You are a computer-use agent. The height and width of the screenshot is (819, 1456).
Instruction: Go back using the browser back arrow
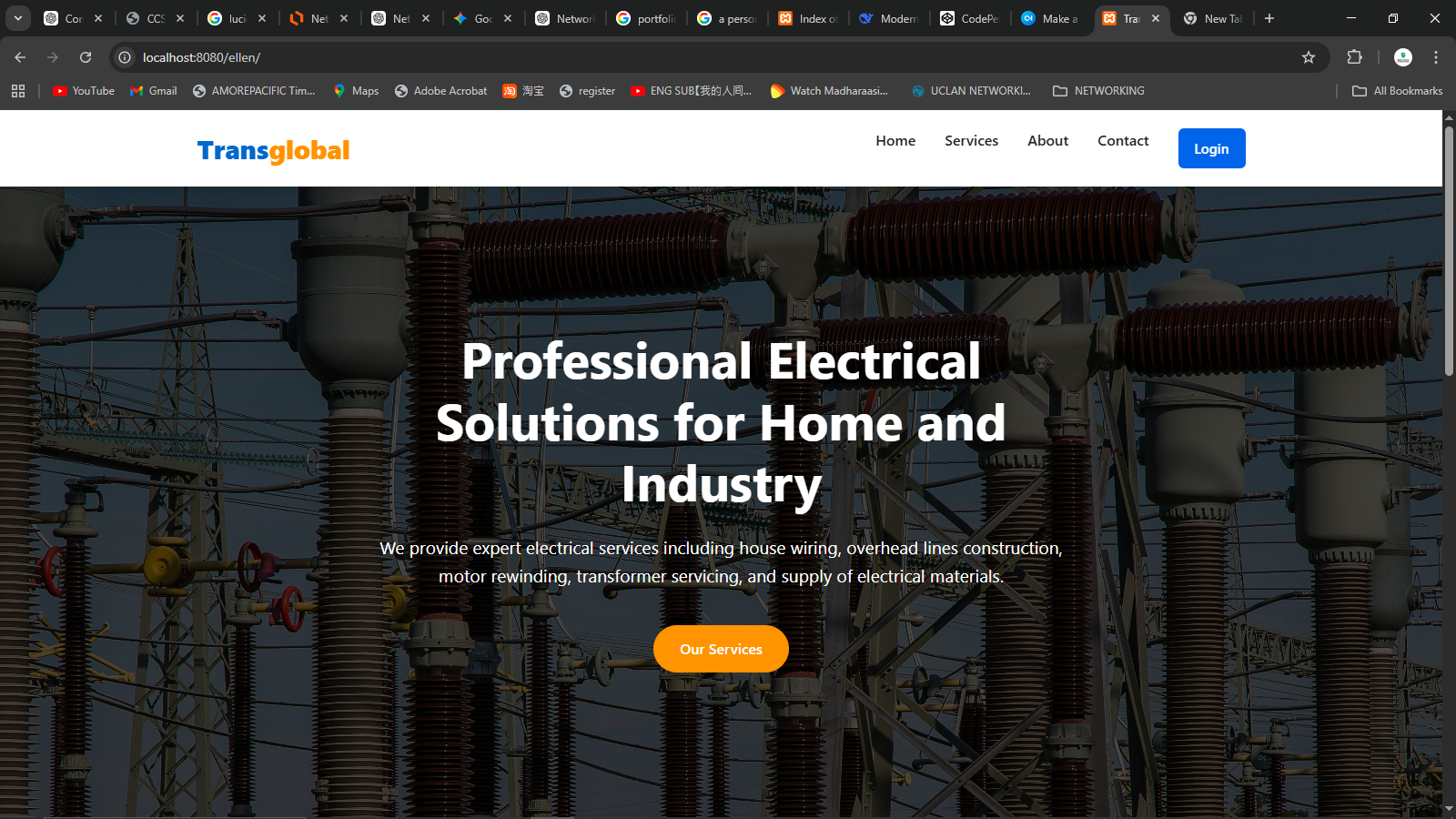20,57
